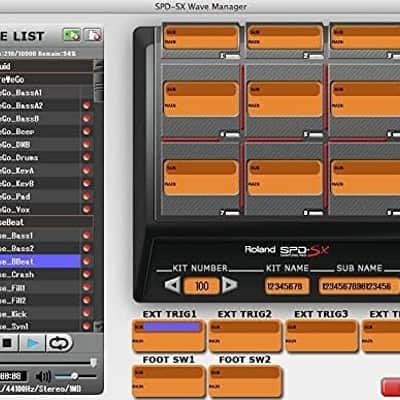Select the highlighted wave row ending in BBeat
Image resolution: width=400 pixels, height=400 pixels.
pos(40,261)
